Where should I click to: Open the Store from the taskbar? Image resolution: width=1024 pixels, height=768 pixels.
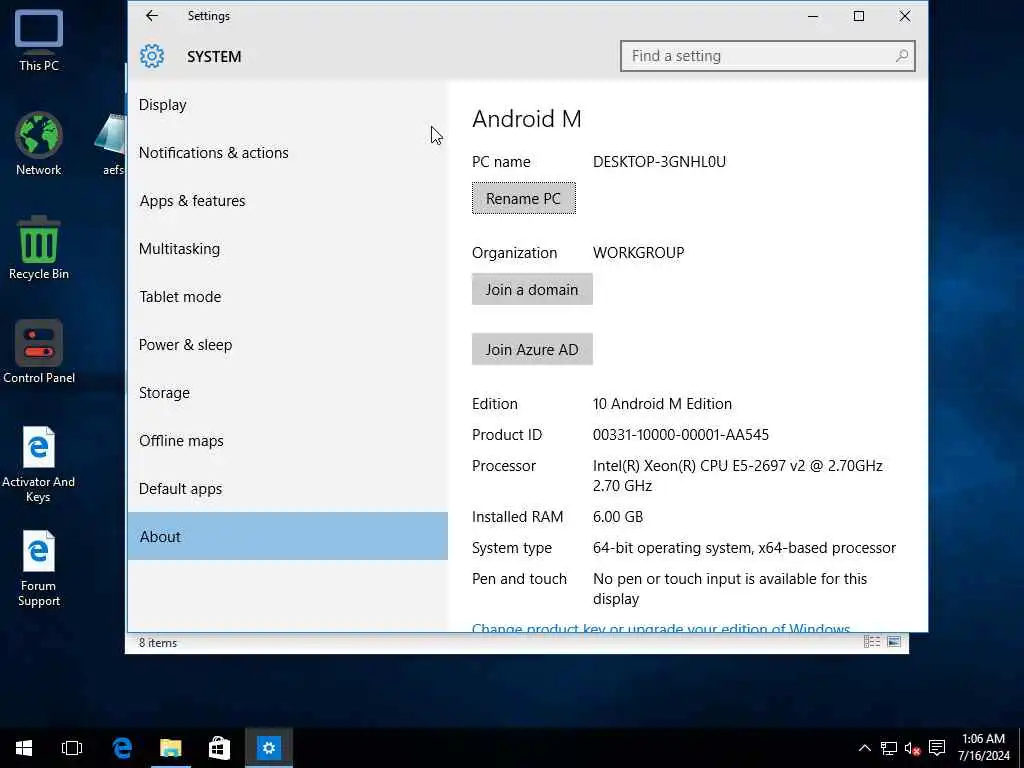tap(219, 748)
